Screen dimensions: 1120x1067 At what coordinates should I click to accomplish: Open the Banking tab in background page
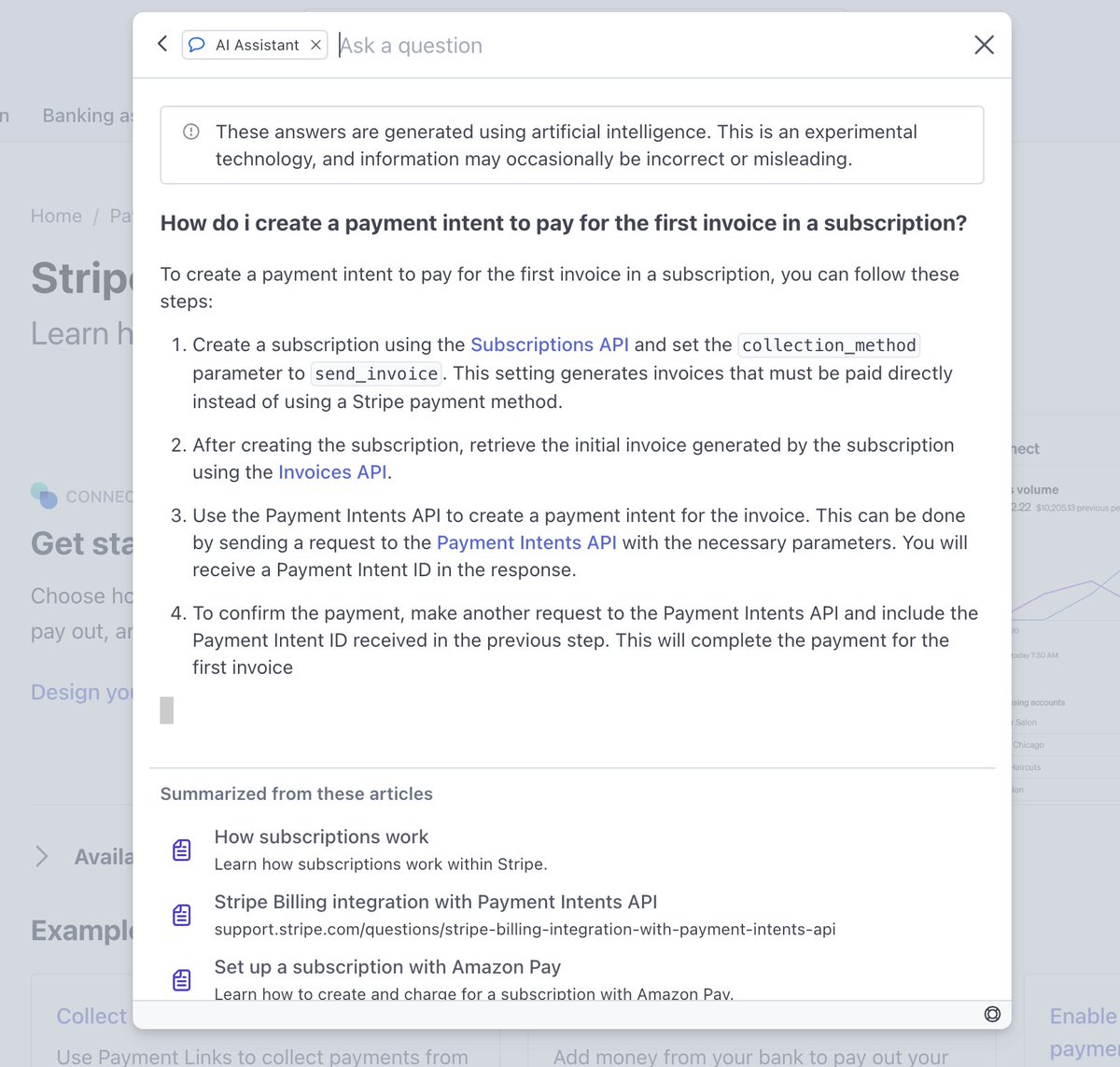(x=88, y=116)
